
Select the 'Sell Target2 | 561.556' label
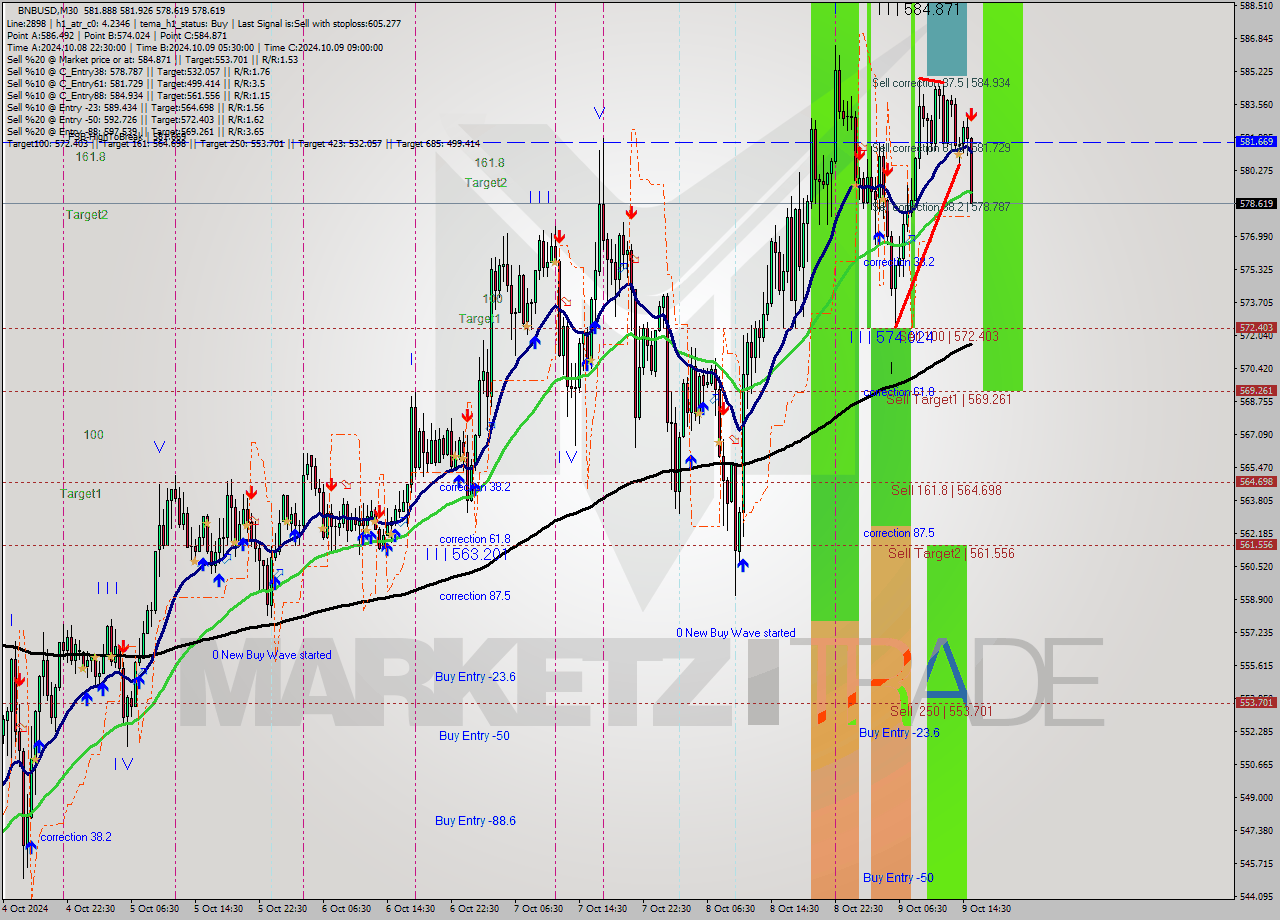tap(951, 553)
